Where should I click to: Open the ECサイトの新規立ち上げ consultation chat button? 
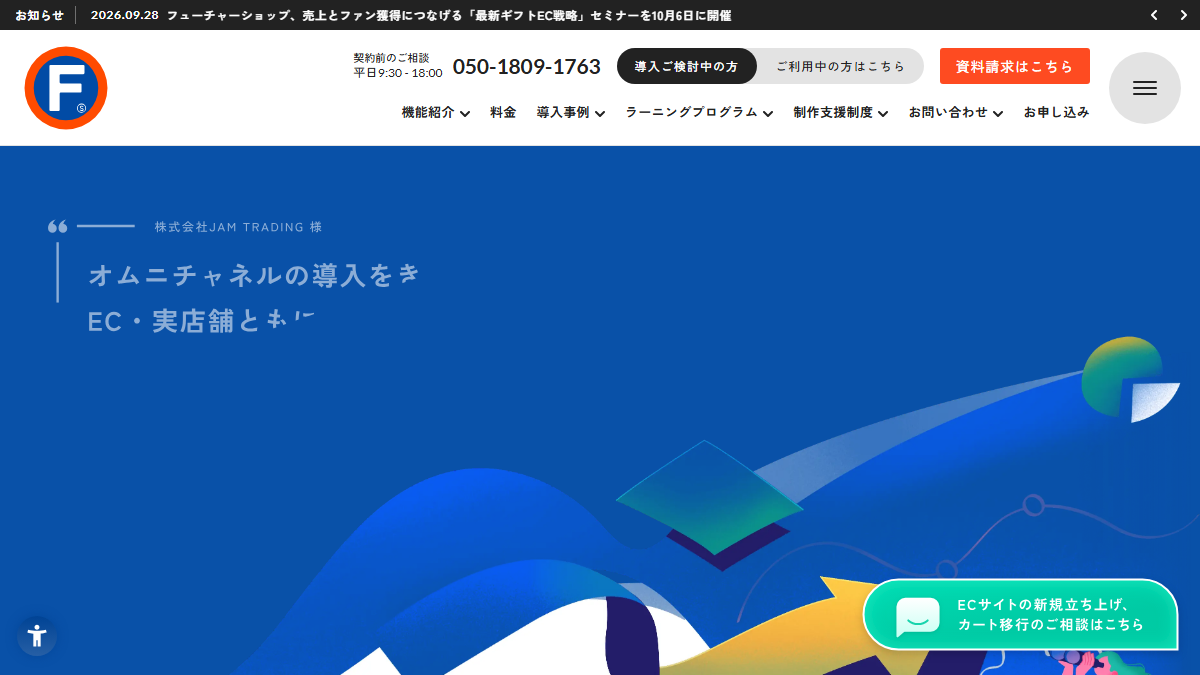coord(1020,615)
